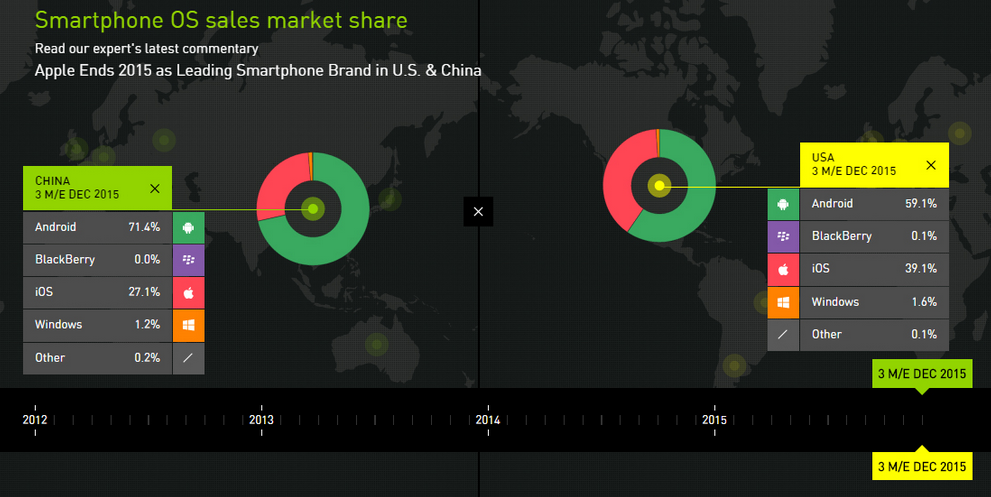Click the green 3 M/E DEC 2015 timeline handle

coord(922,374)
